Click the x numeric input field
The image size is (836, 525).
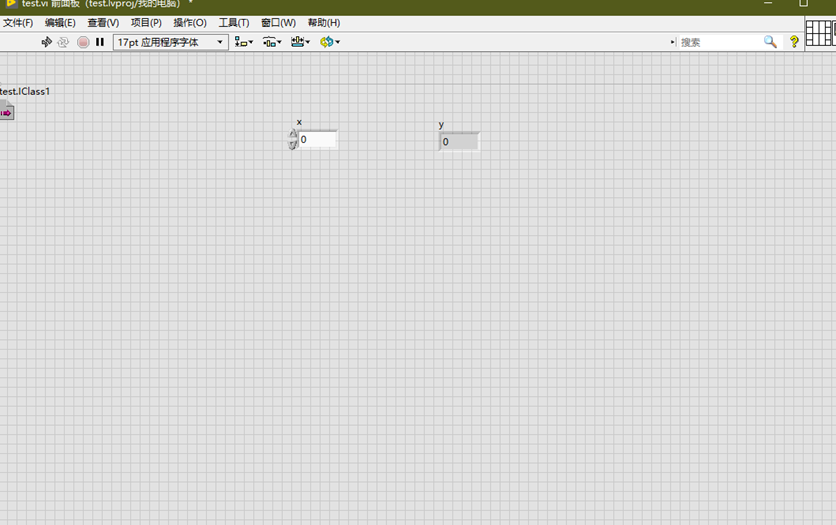tap(317, 139)
